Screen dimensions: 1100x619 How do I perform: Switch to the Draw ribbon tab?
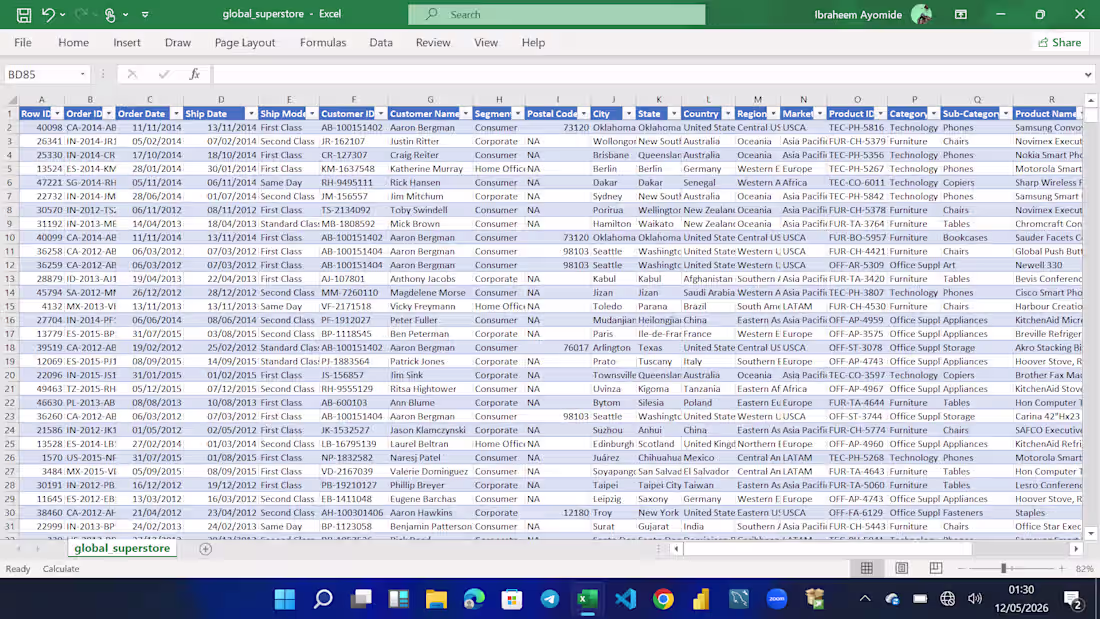(x=177, y=42)
